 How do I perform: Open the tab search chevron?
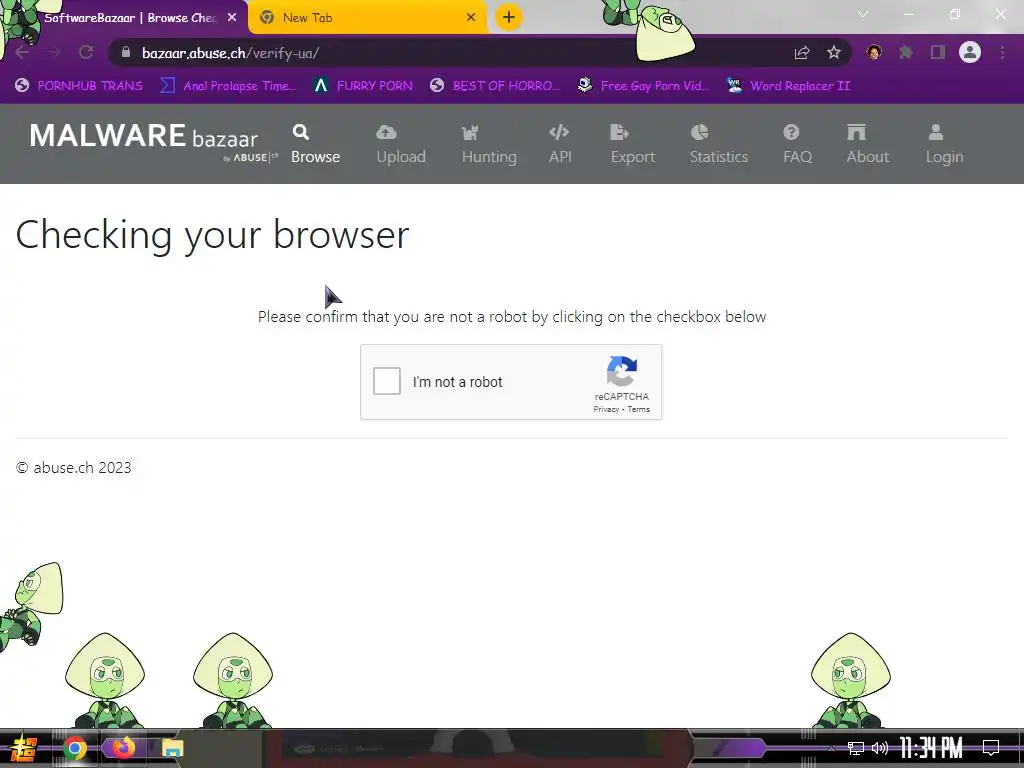(863, 14)
